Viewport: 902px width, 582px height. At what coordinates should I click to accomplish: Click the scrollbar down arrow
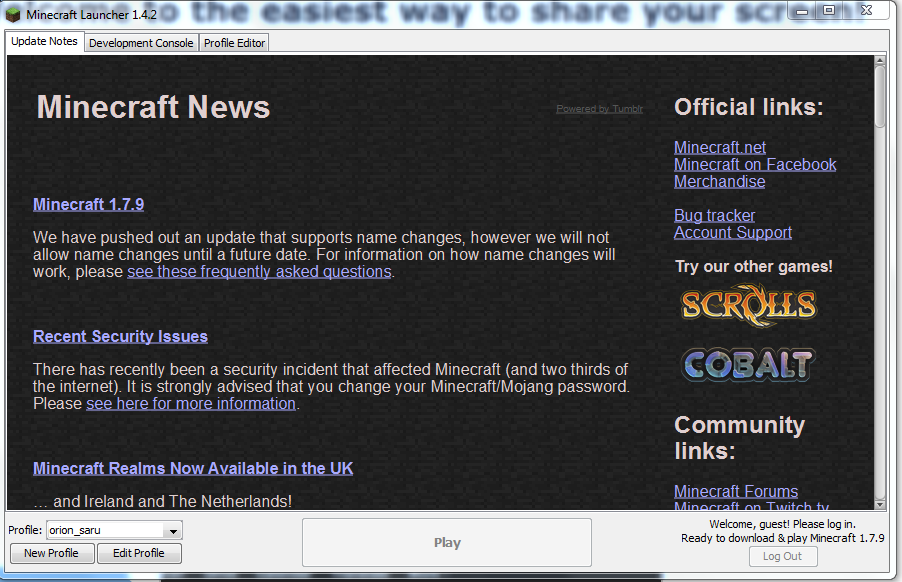pyautogui.click(x=879, y=503)
